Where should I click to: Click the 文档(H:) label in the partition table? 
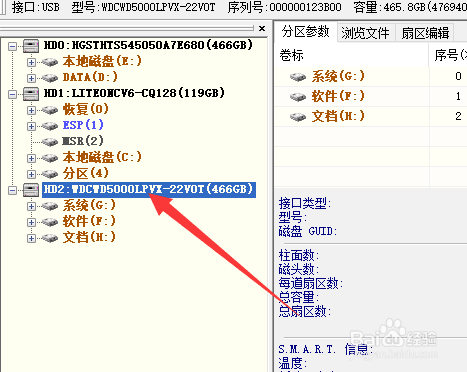(x=338, y=116)
